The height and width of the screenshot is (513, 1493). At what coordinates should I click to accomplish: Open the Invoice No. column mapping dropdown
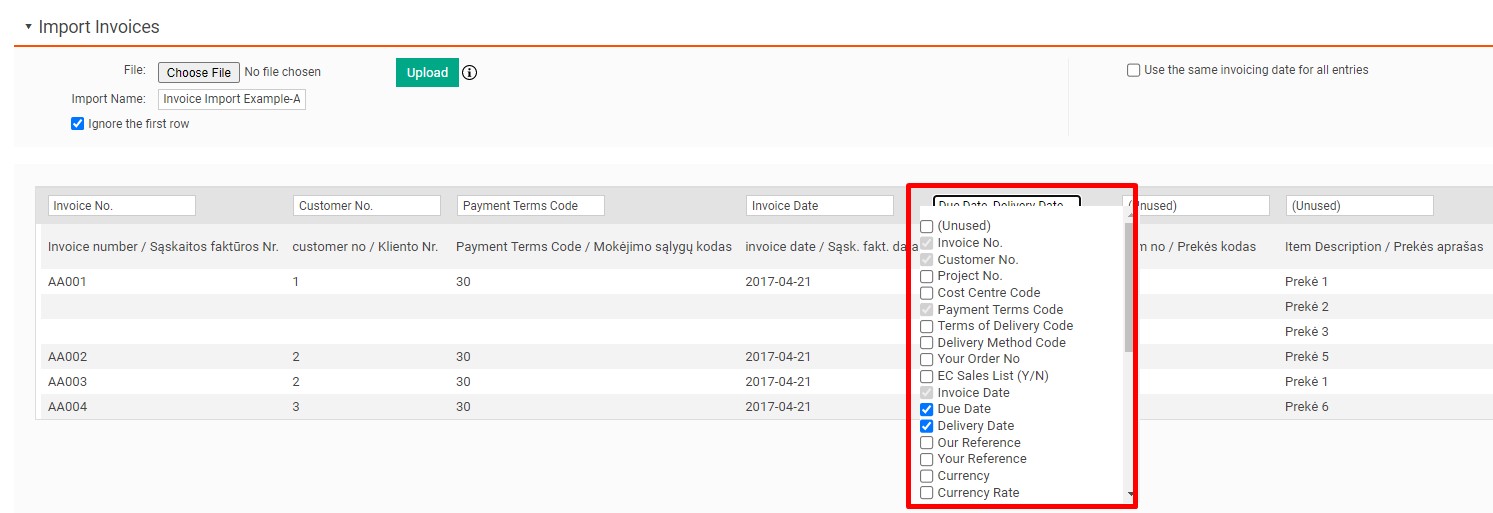(x=121, y=205)
